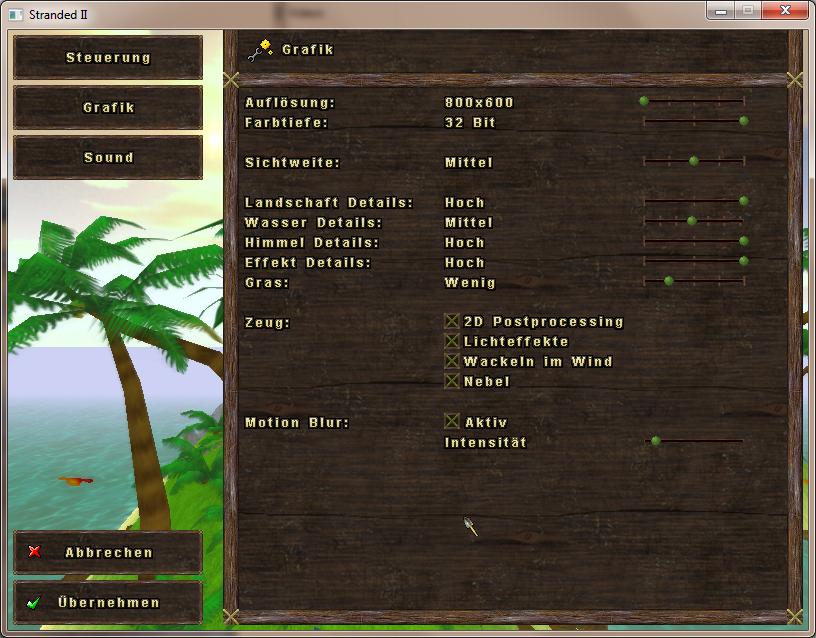This screenshot has height=638, width=816.
Task: Click the Gras slider handle
Action: (669, 281)
